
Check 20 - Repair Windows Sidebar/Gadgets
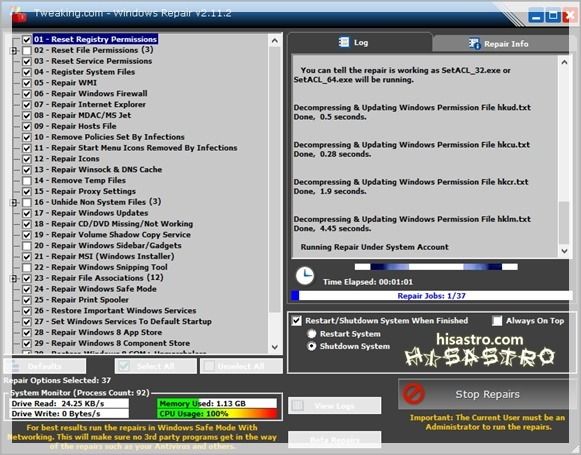[x=27, y=246]
